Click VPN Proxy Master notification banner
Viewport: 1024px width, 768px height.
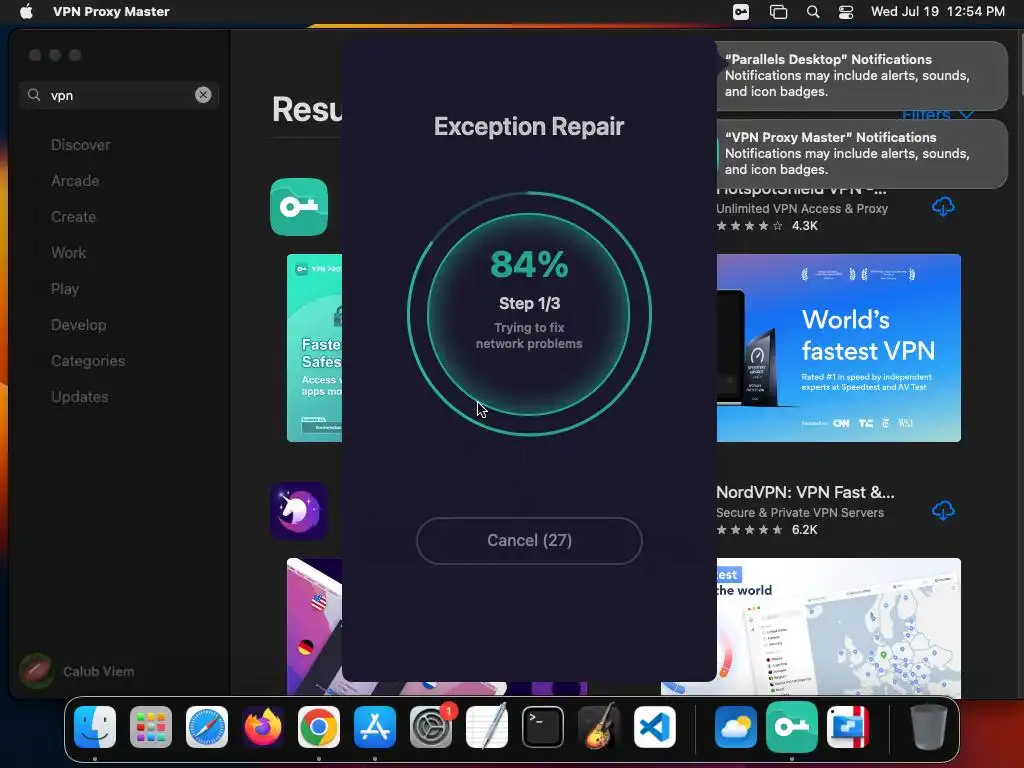pos(862,153)
